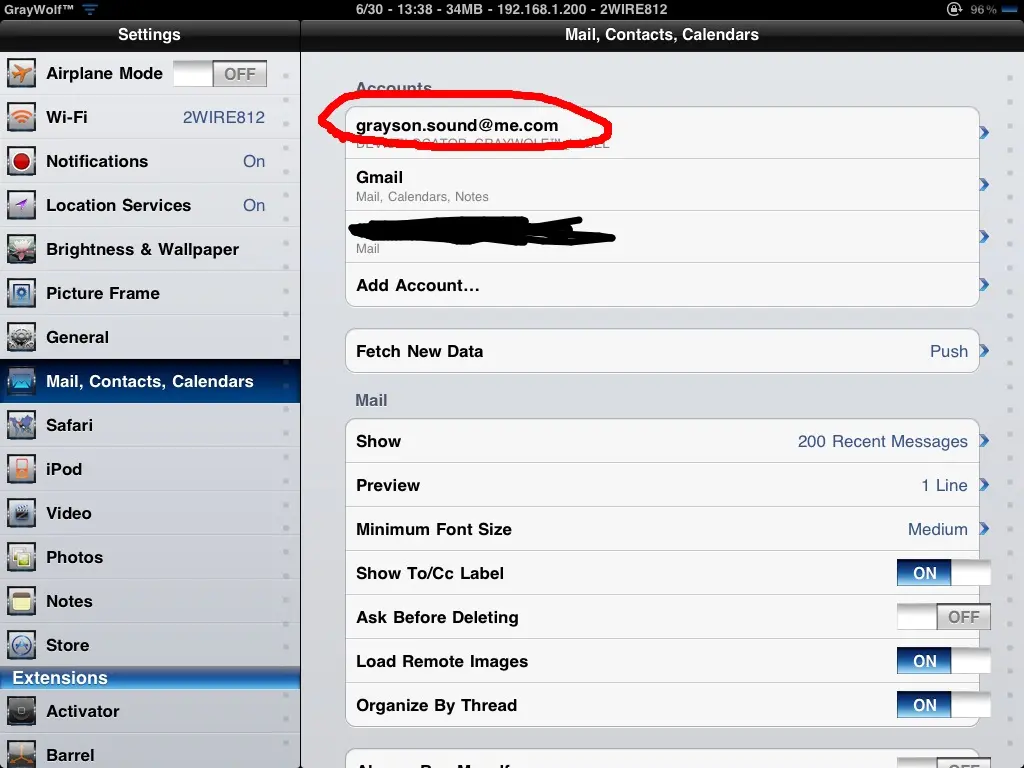Toggle Load Remote Images off
The height and width of the screenshot is (768, 1024).
[943, 661]
